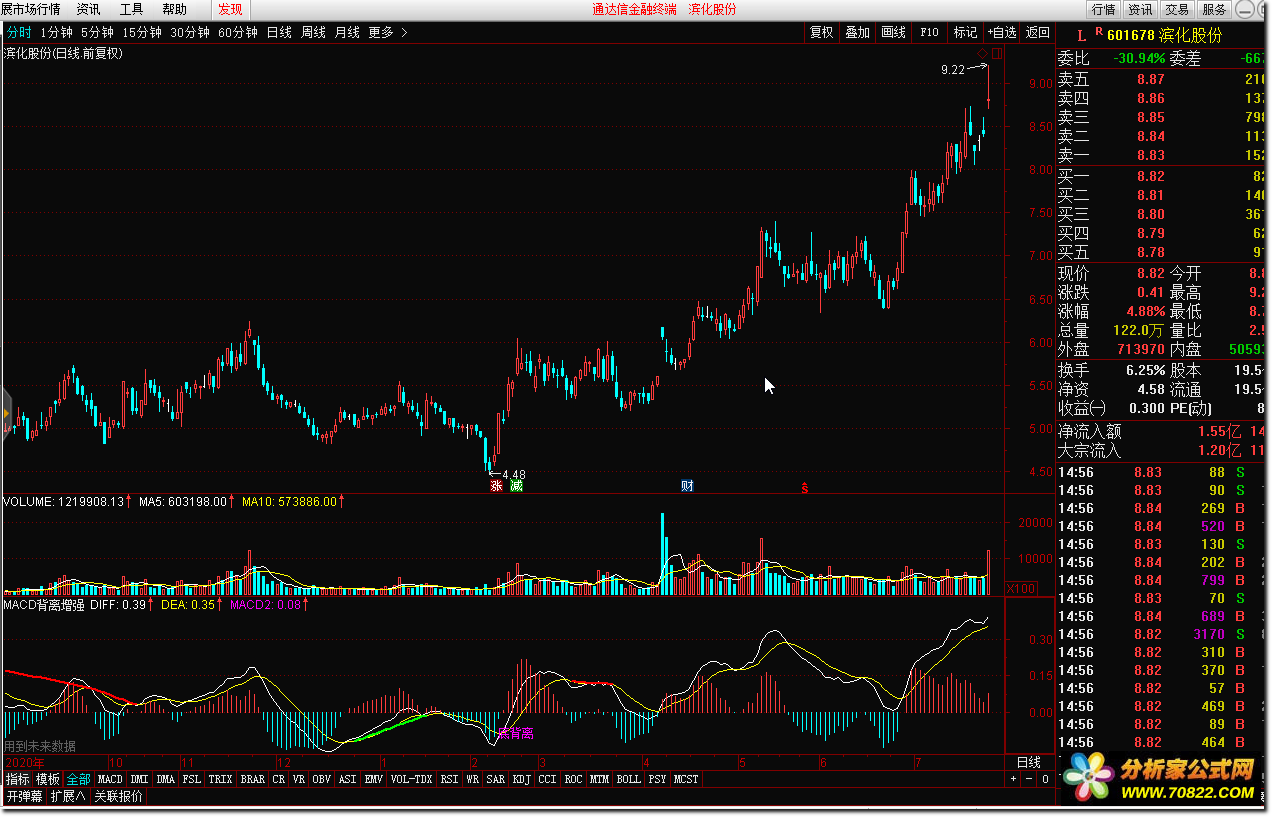The height and width of the screenshot is (817, 1273).
Task: Select the 60分钟 period
Action: [x=237, y=32]
